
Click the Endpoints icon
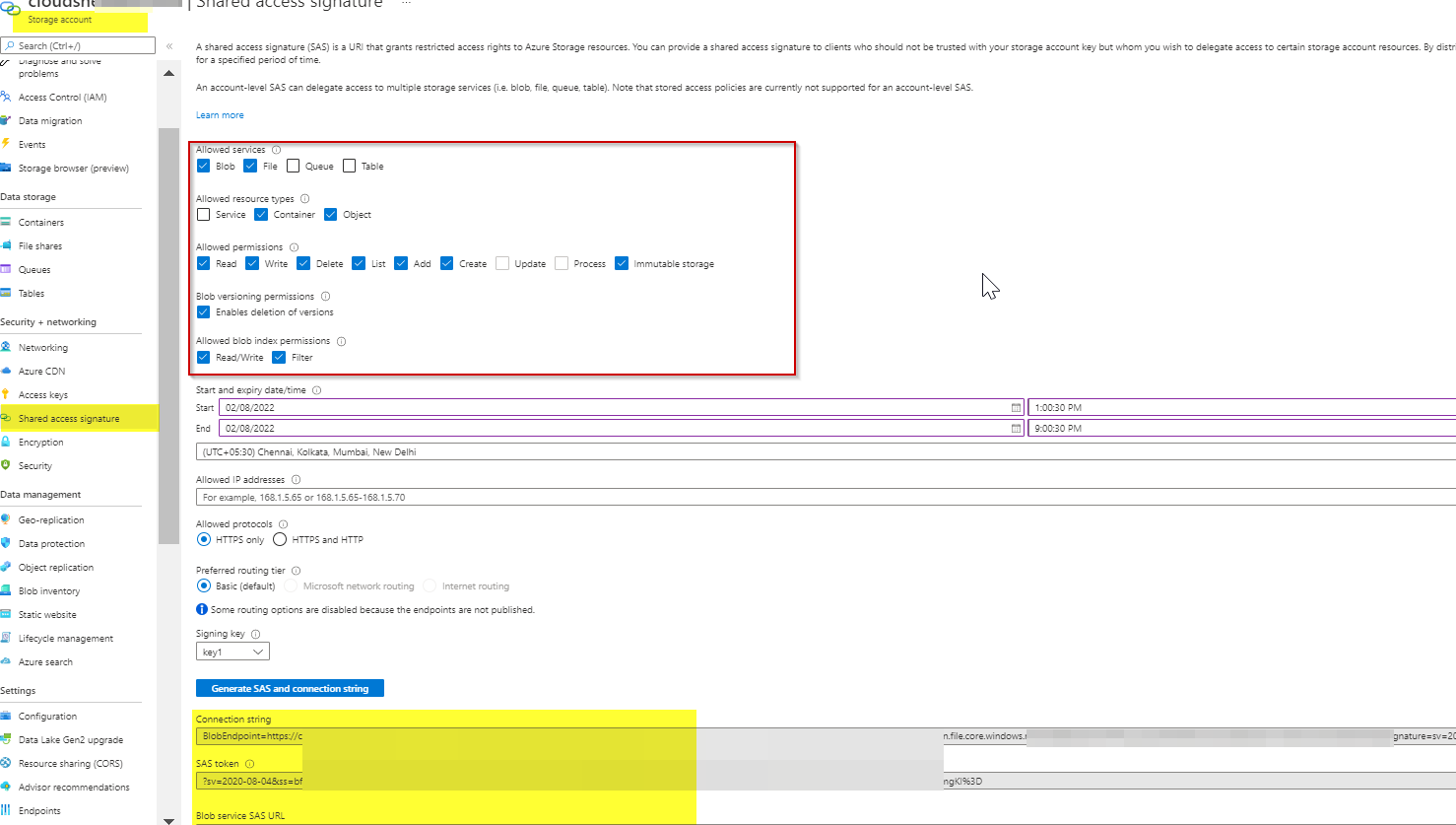[7, 810]
